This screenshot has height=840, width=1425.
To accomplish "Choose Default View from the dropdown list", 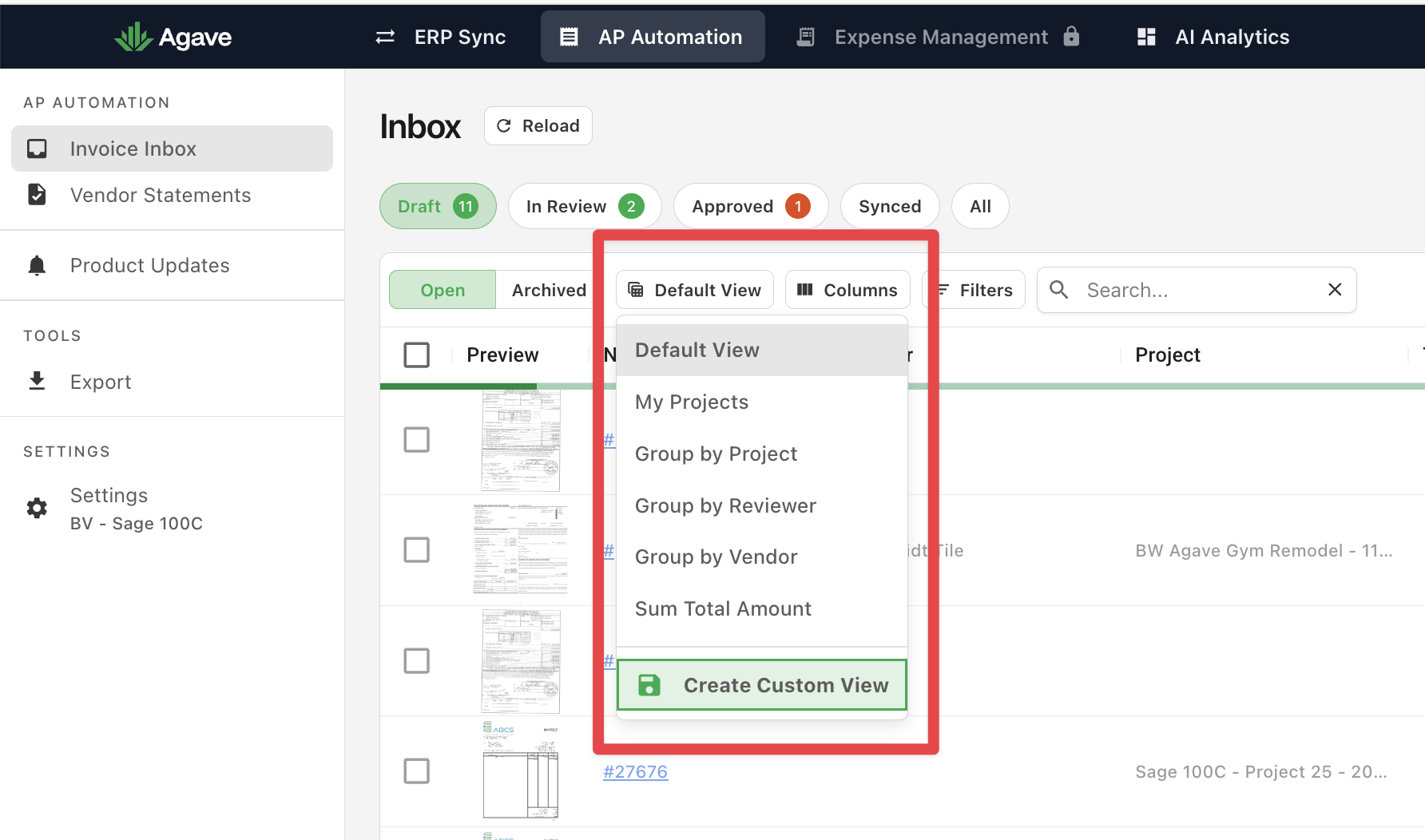I will pos(762,350).
